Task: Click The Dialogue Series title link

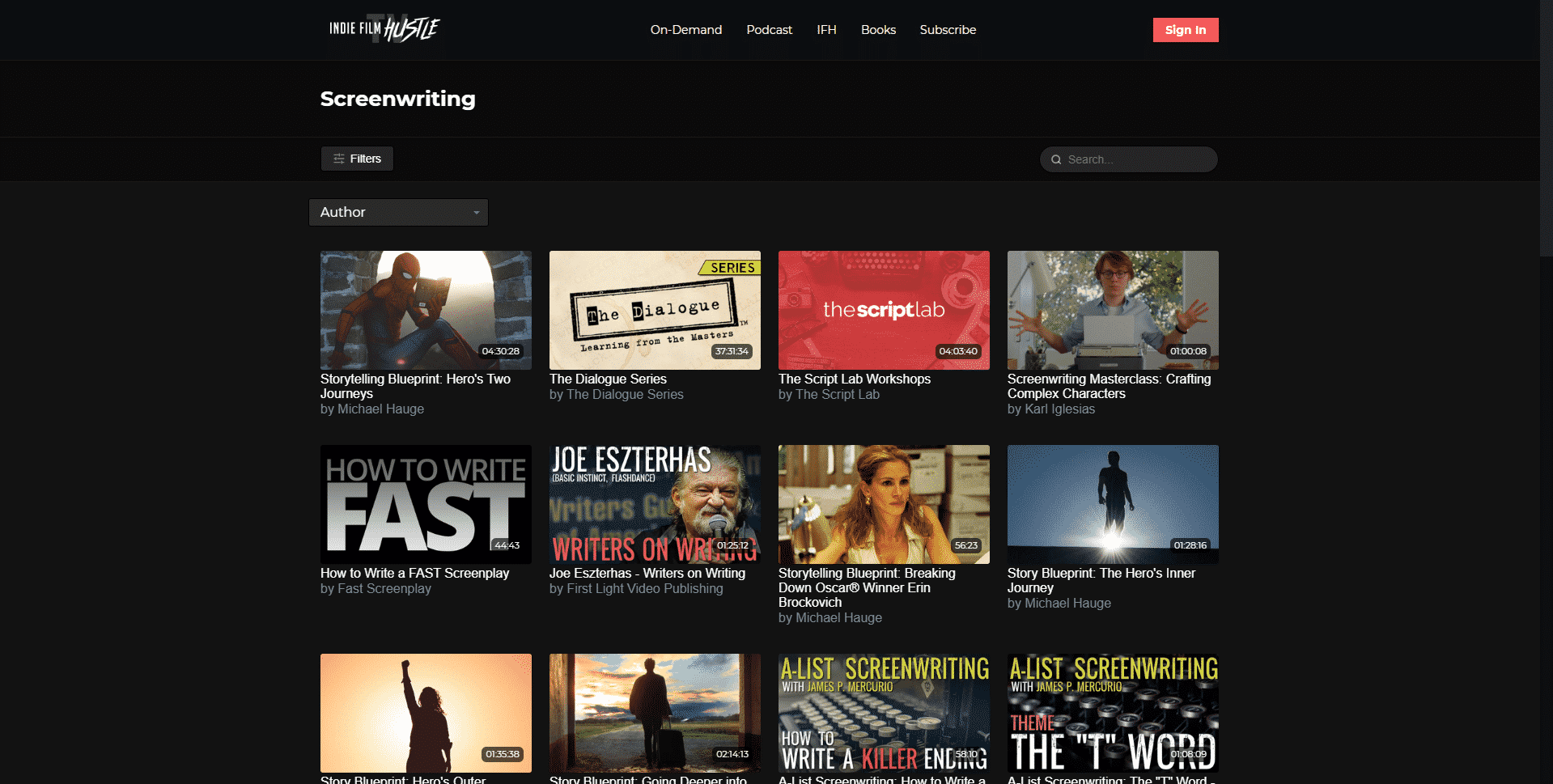Action: [608, 379]
